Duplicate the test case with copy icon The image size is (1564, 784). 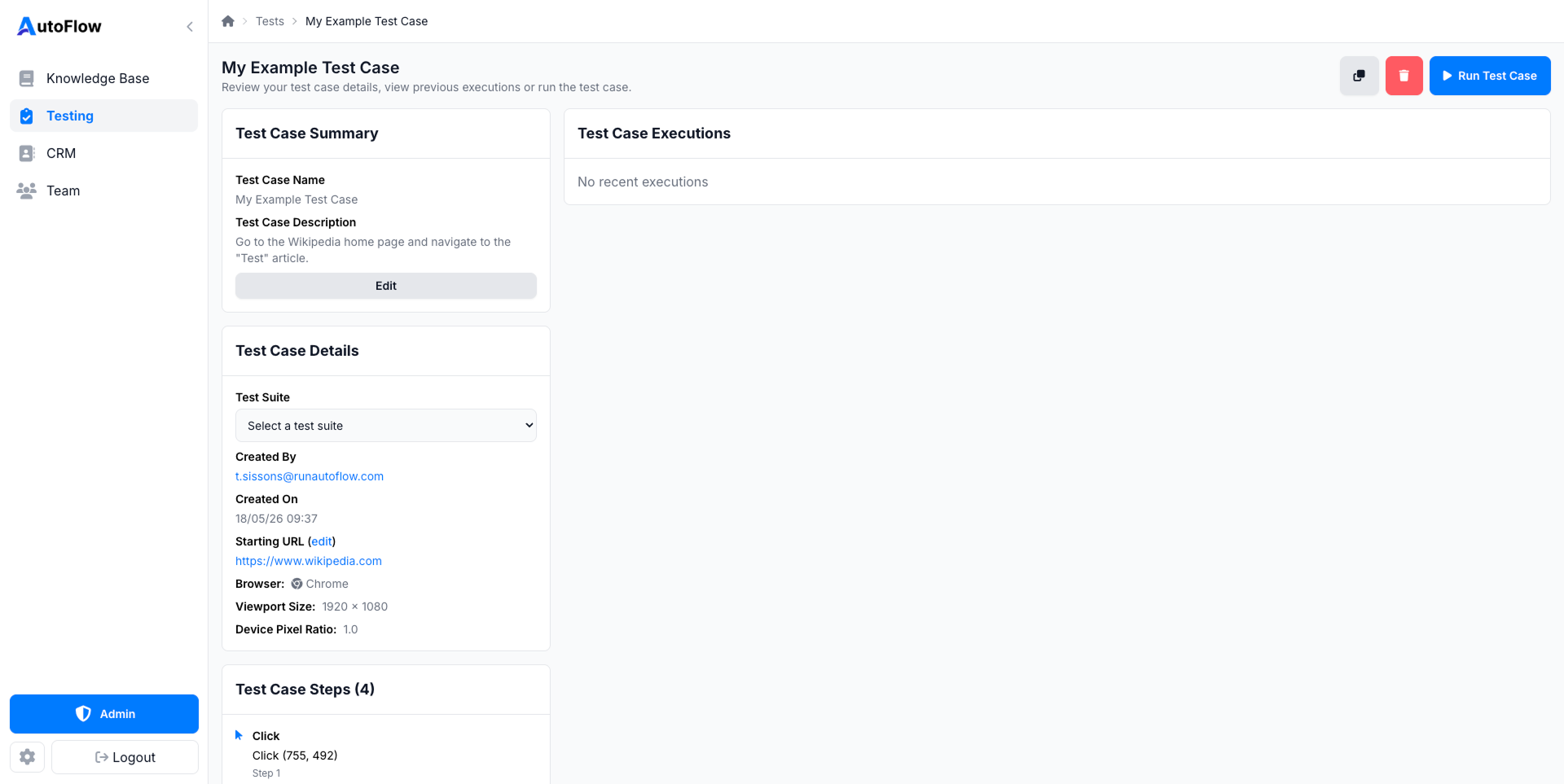[x=1360, y=76]
